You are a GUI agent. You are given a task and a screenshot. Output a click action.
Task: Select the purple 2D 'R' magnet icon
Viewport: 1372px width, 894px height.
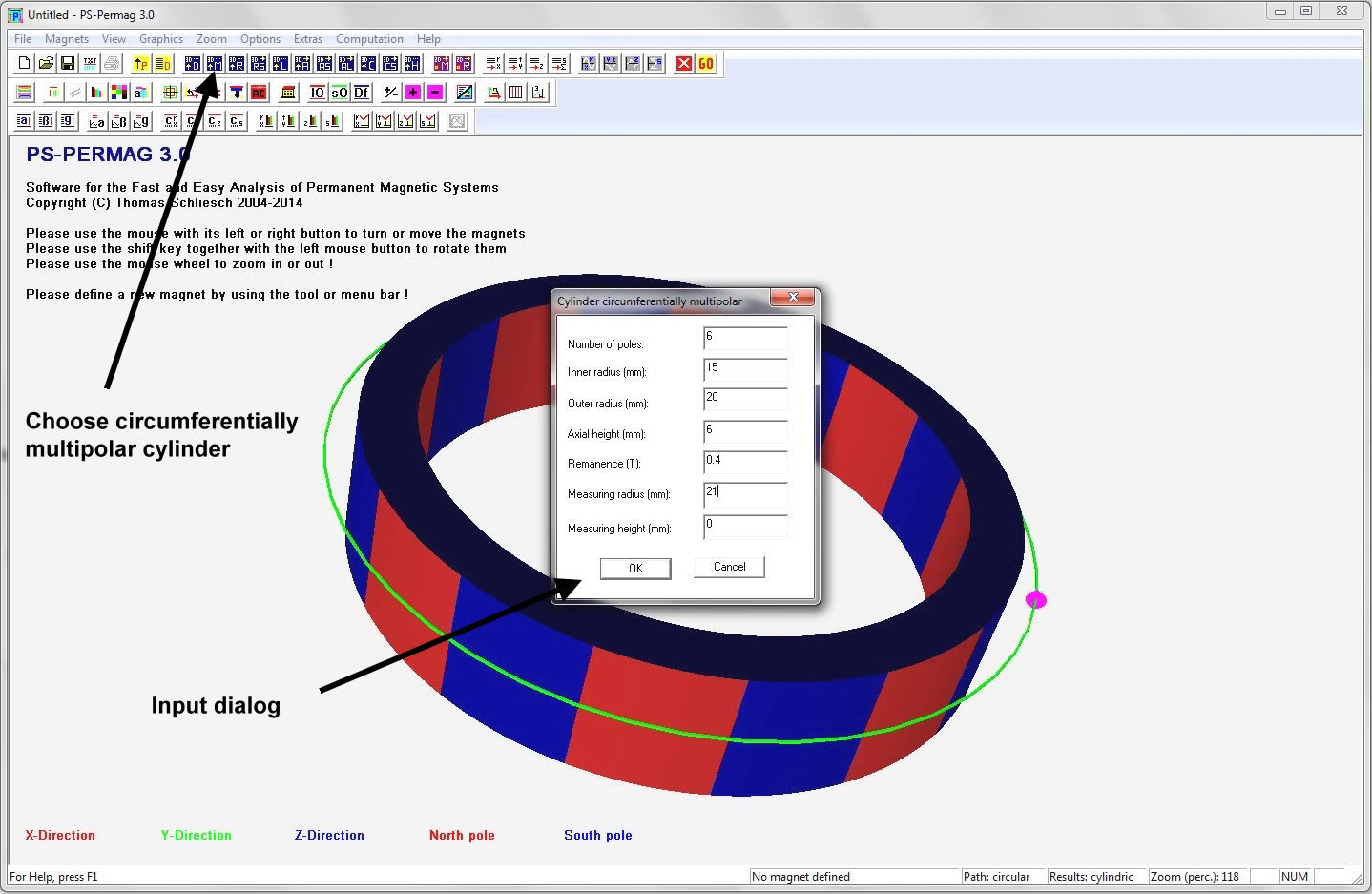tap(464, 64)
